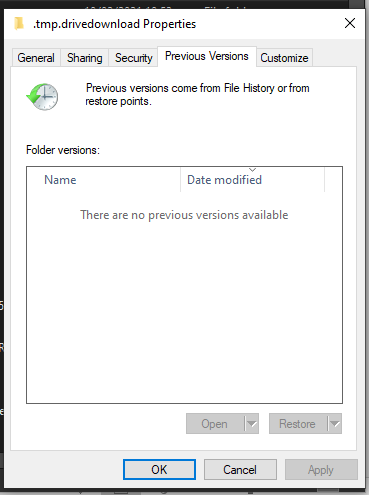Select the Previous Versions tab
369x495 pixels.
click(207, 56)
